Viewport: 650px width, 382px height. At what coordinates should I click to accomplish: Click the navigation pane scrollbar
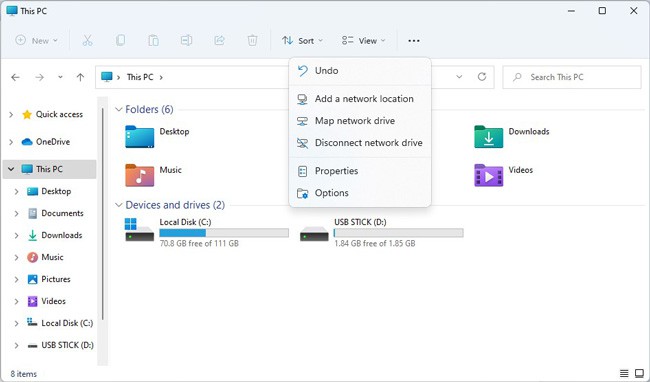(102, 214)
